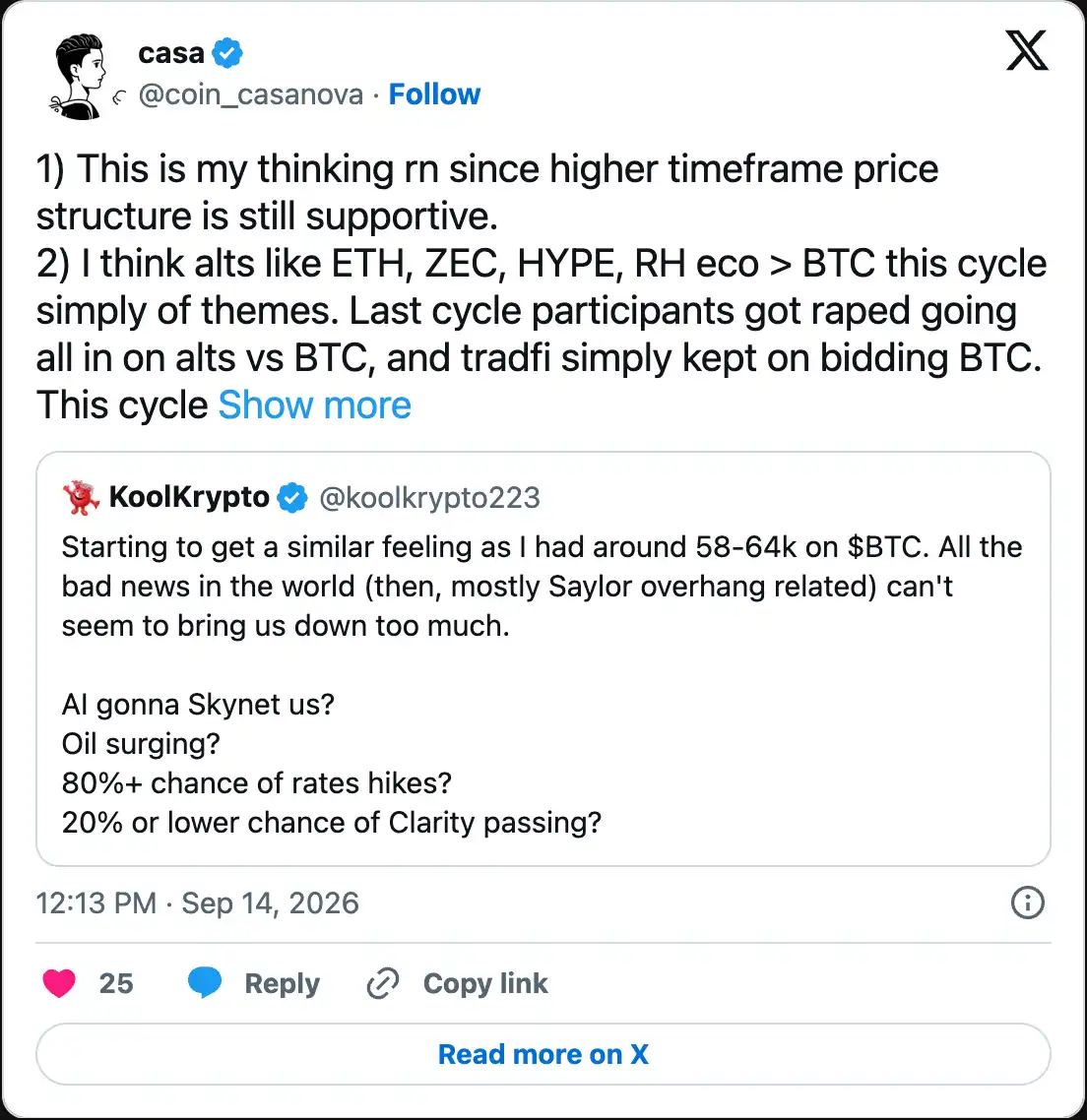Open the KoolKrypto display name
The image size is (1087, 1120).
coord(189,497)
